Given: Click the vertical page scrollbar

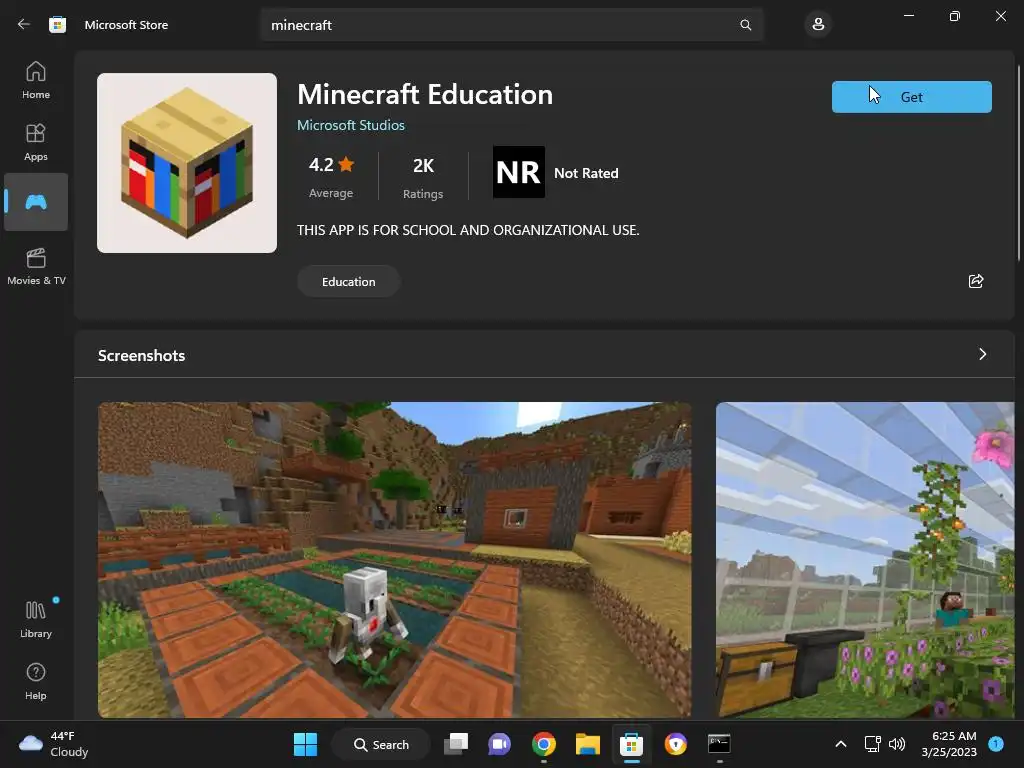Looking at the screenshot, I should coord(1019,163).
